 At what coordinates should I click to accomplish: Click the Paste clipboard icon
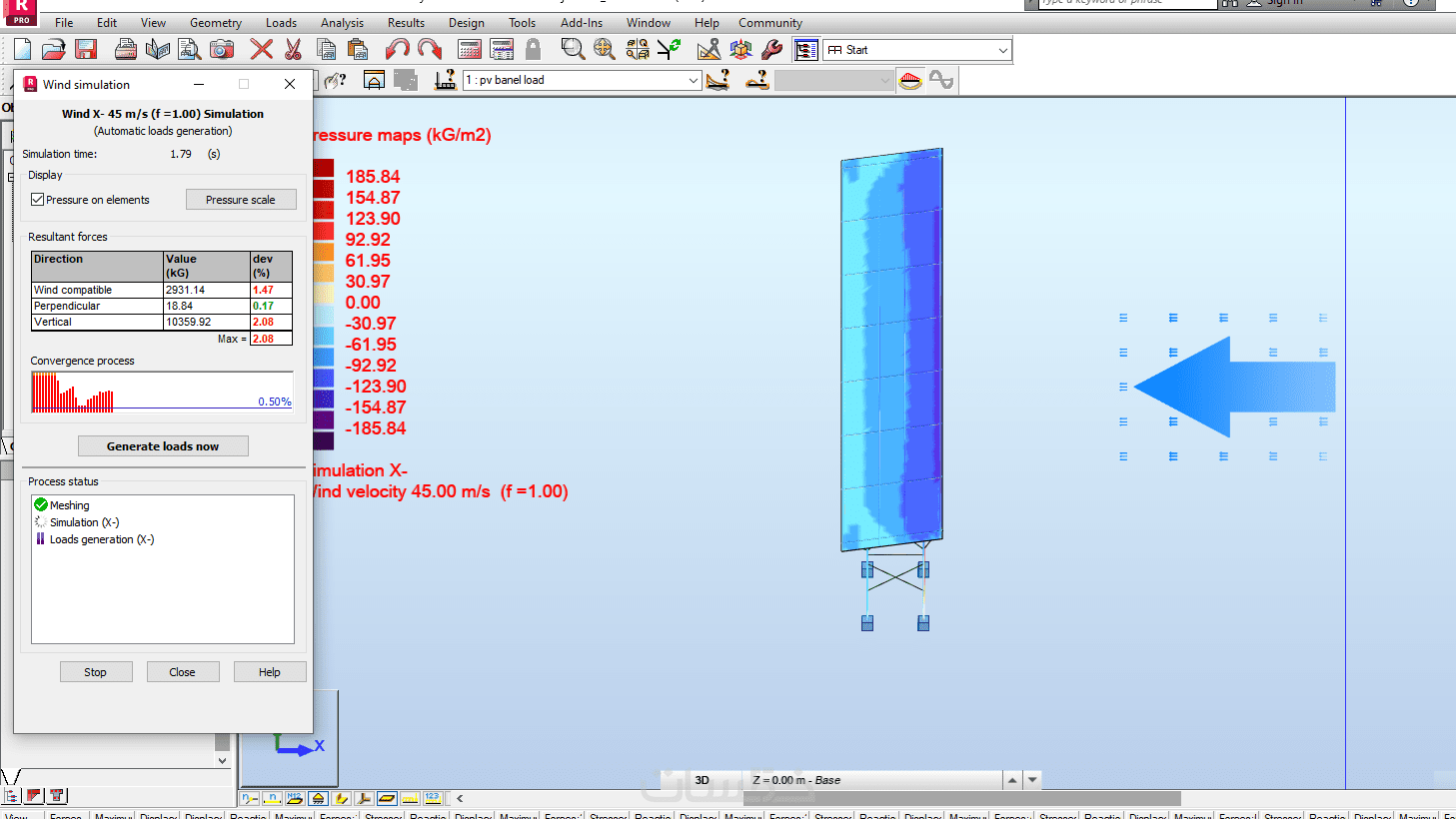tap(358, 49)
